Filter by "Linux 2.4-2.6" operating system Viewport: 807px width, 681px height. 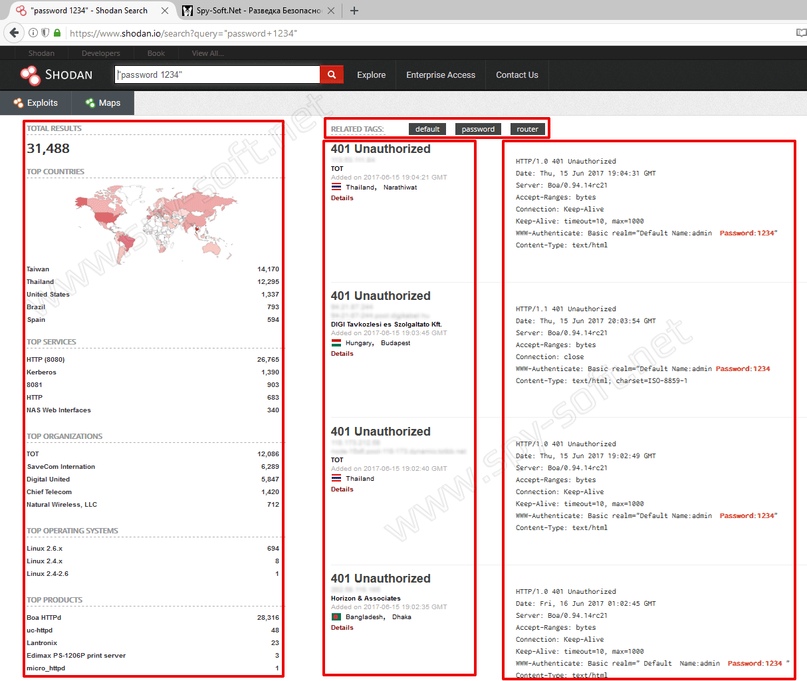(153, 573)
